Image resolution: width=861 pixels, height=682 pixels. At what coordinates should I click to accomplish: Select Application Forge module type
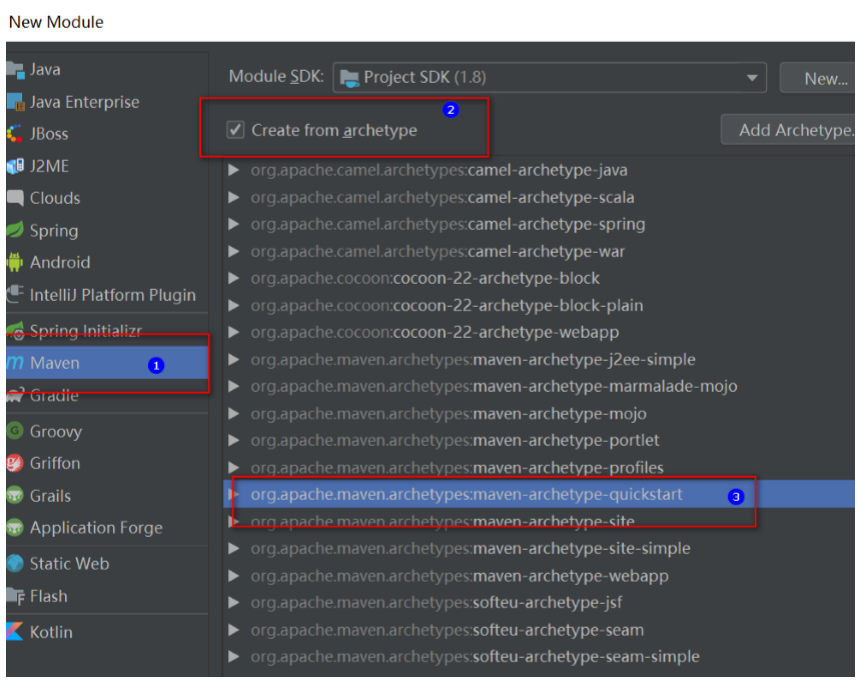pyautogui.click(x=107, y=528)
